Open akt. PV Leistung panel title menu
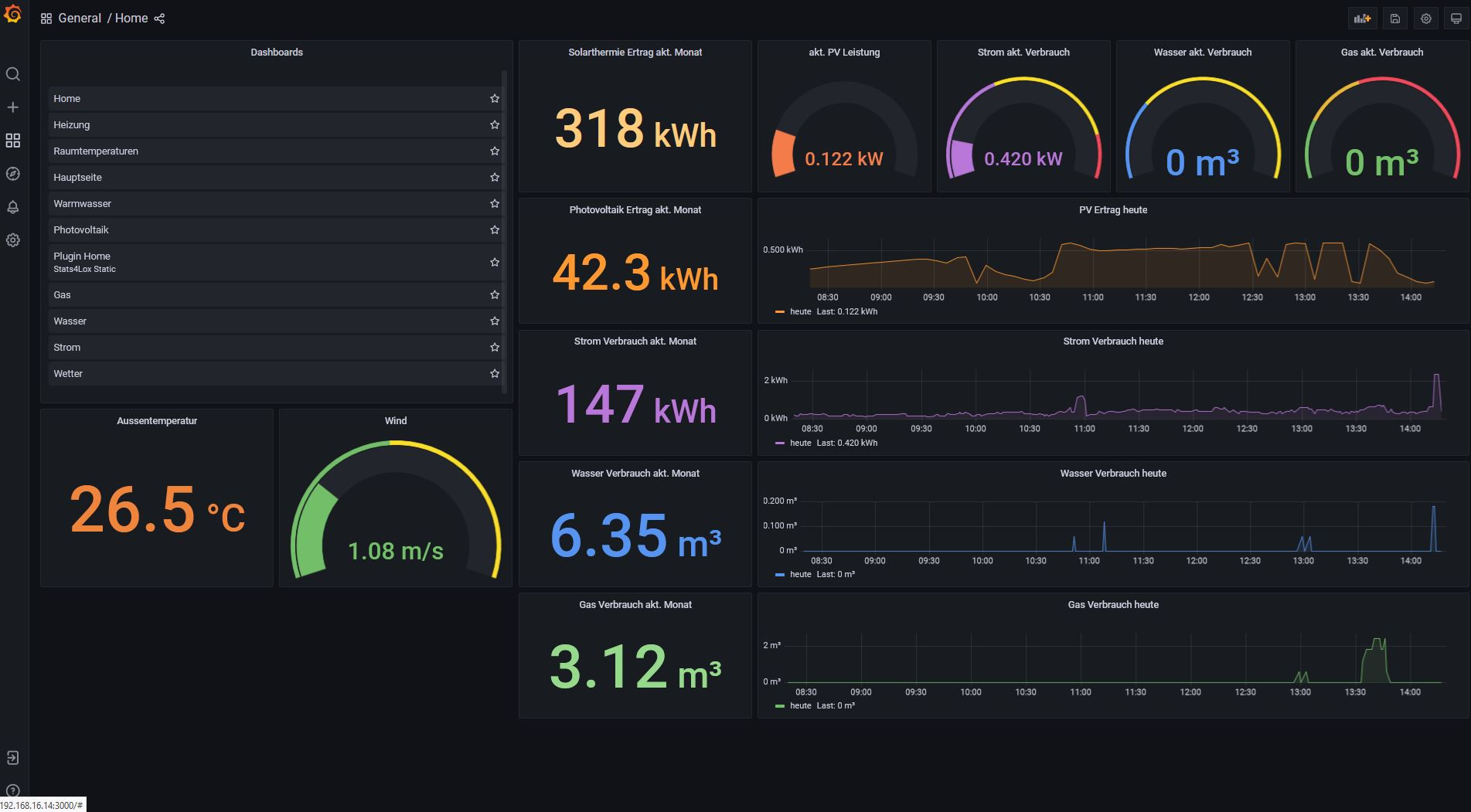Screen dimensions: 1471x812 (x=844, y=53)
